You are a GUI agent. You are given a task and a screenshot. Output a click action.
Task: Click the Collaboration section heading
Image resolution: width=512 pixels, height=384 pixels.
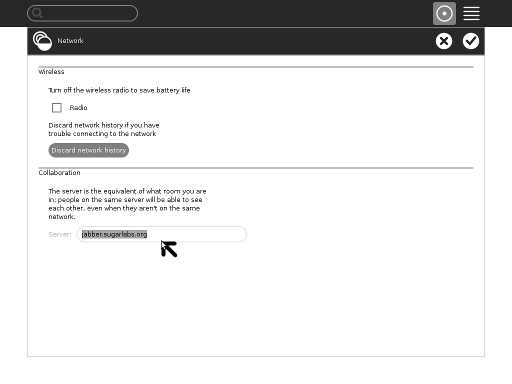pyautogui.click(x=59, y=173)
